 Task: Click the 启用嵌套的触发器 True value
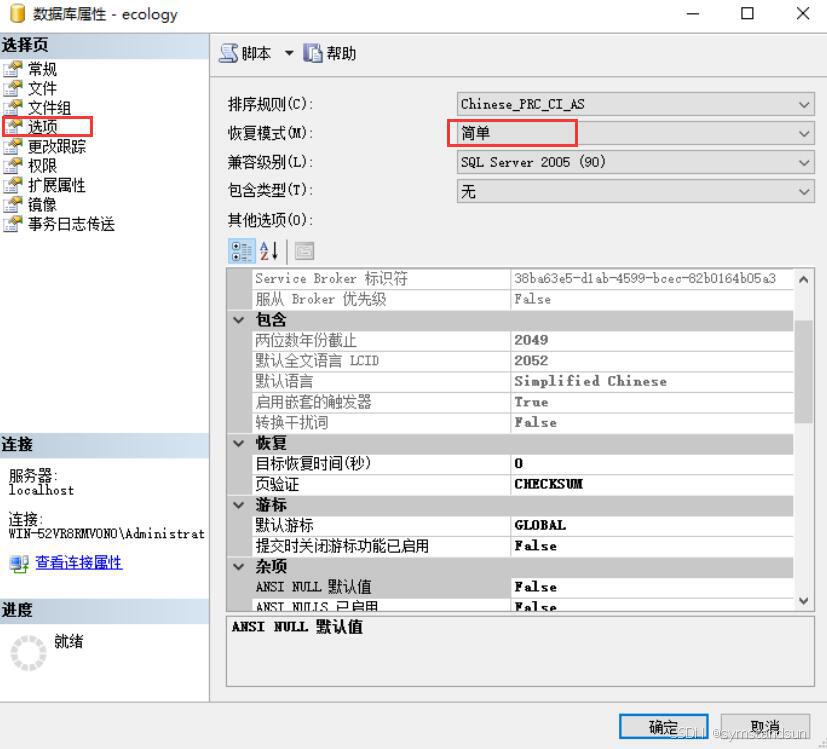click(652, 402)
